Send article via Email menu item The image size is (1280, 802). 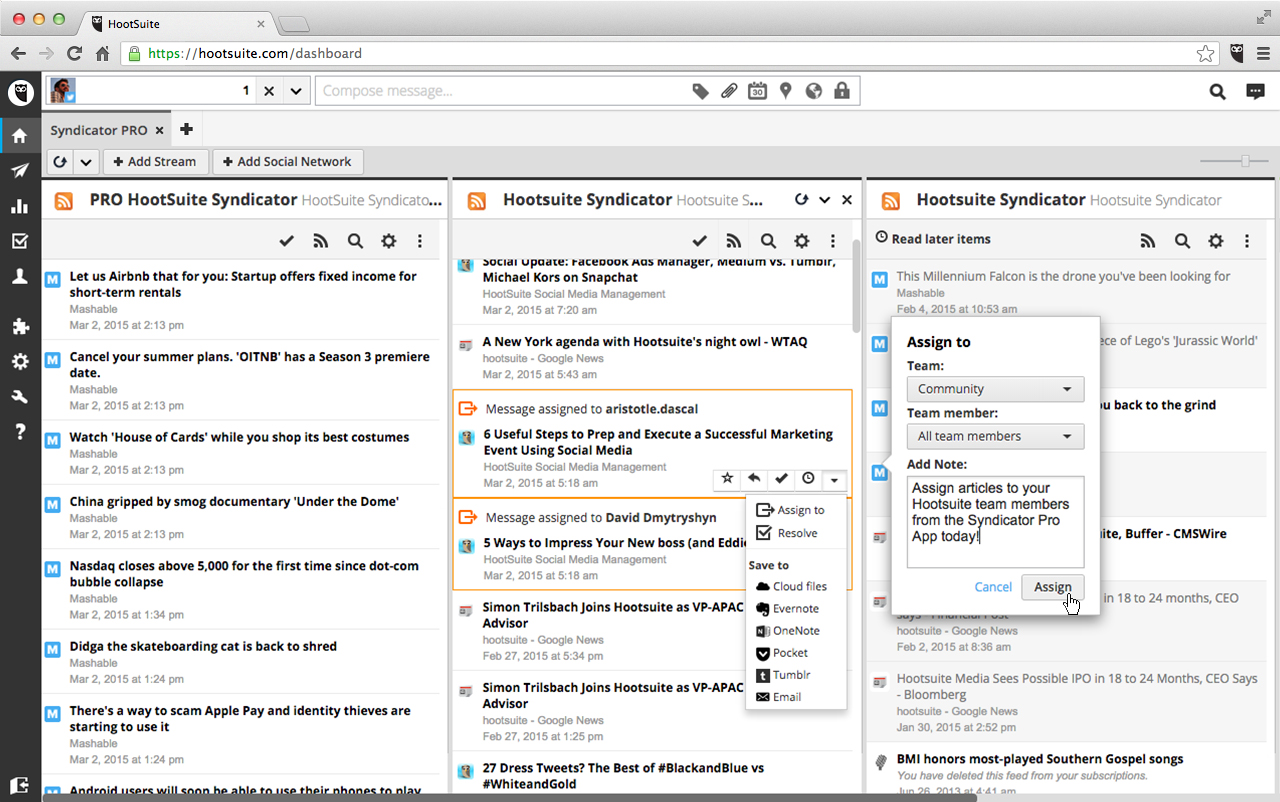pyautogui.click(x=778, y=697)
